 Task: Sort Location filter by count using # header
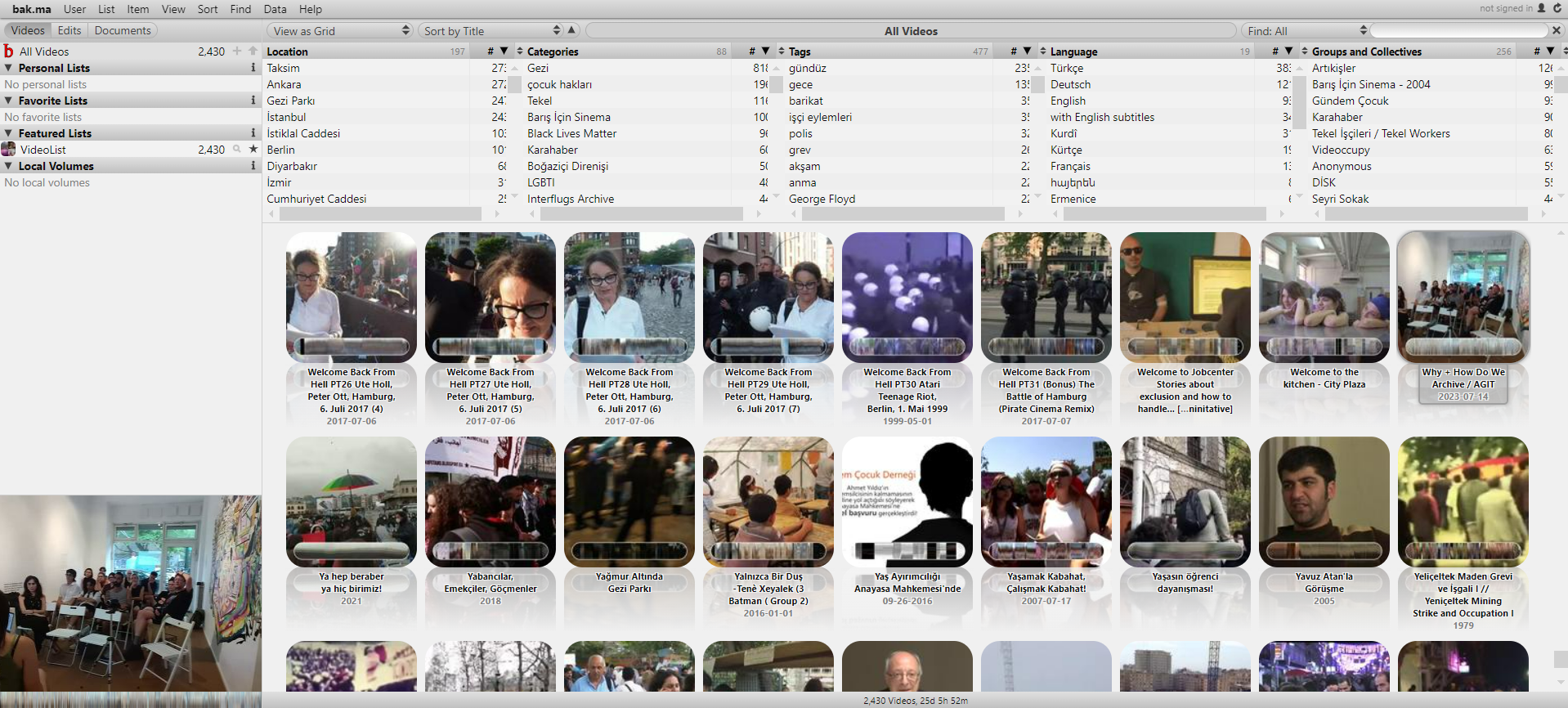point(490,52)
